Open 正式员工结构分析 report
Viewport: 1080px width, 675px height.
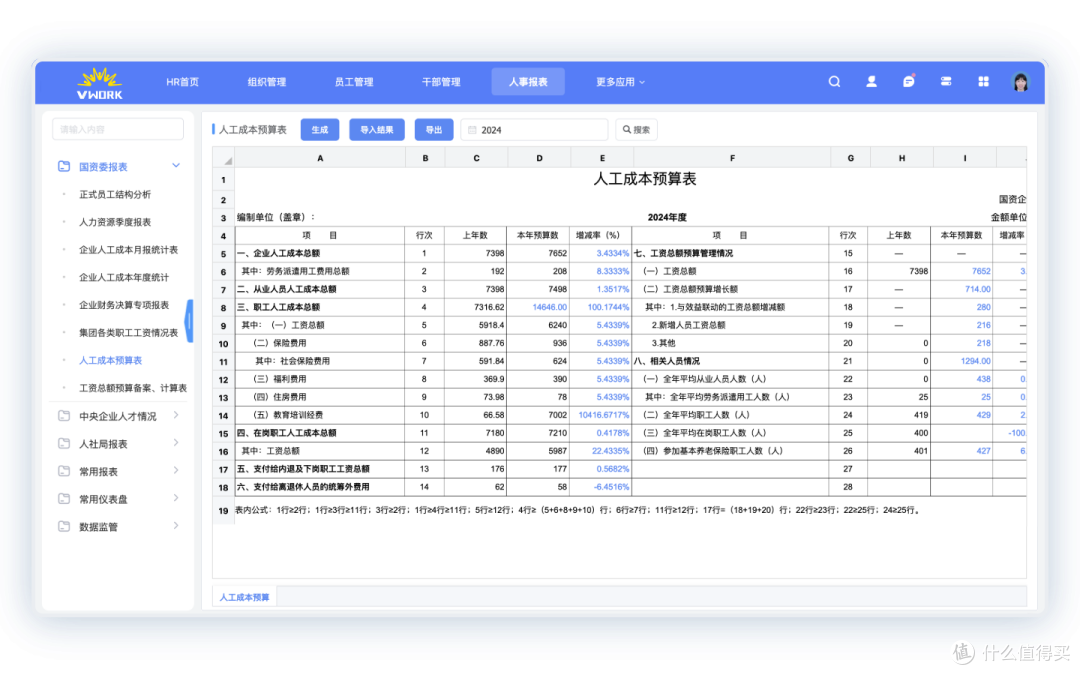pyautogui.click(x=115, y=194)
